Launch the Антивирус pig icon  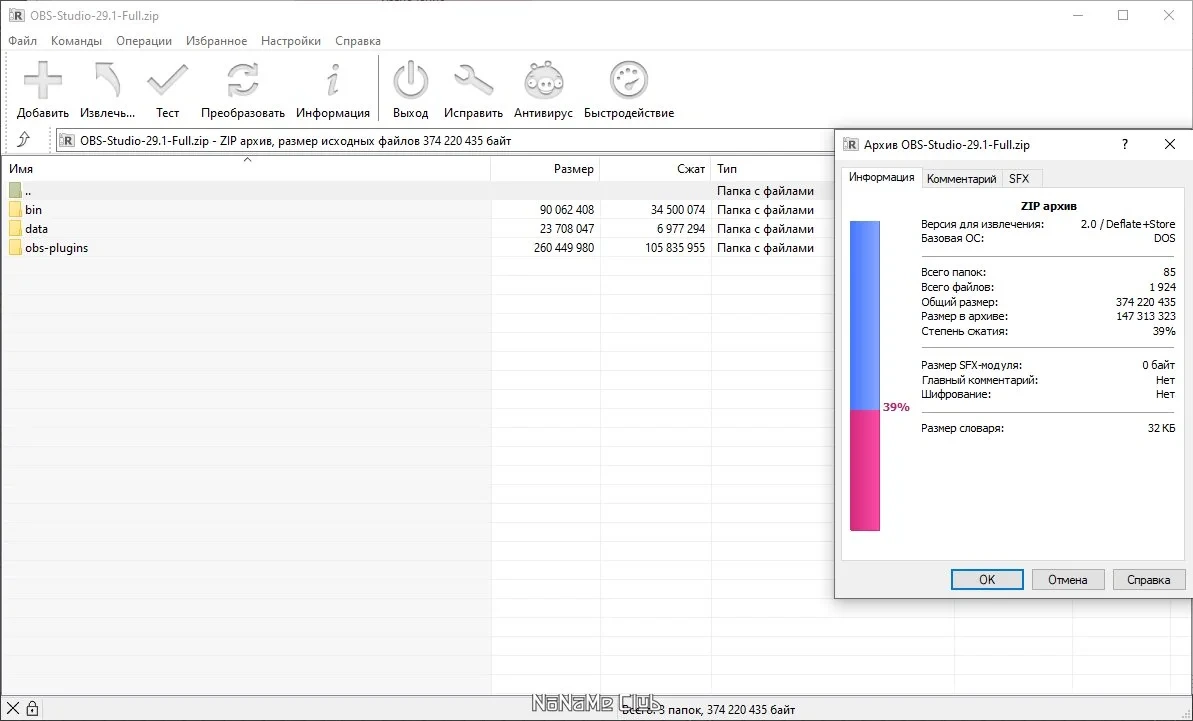click(543, 81)
